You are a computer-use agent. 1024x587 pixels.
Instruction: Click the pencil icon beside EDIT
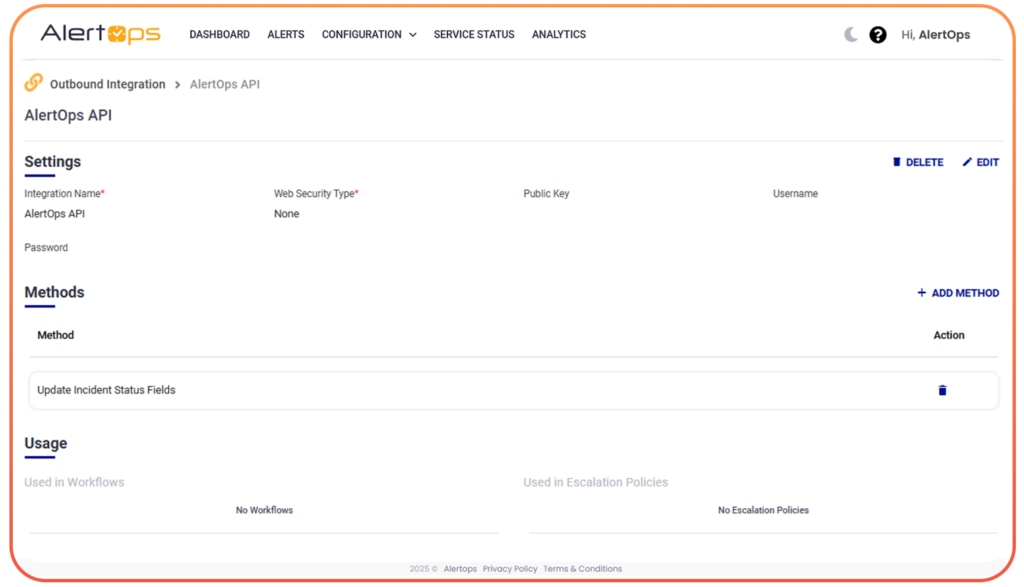click(x=967, y=161)
